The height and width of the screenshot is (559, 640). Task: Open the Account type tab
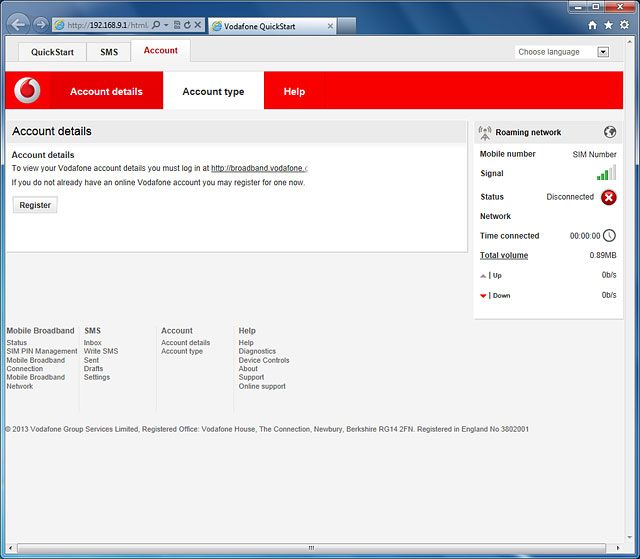213,91
